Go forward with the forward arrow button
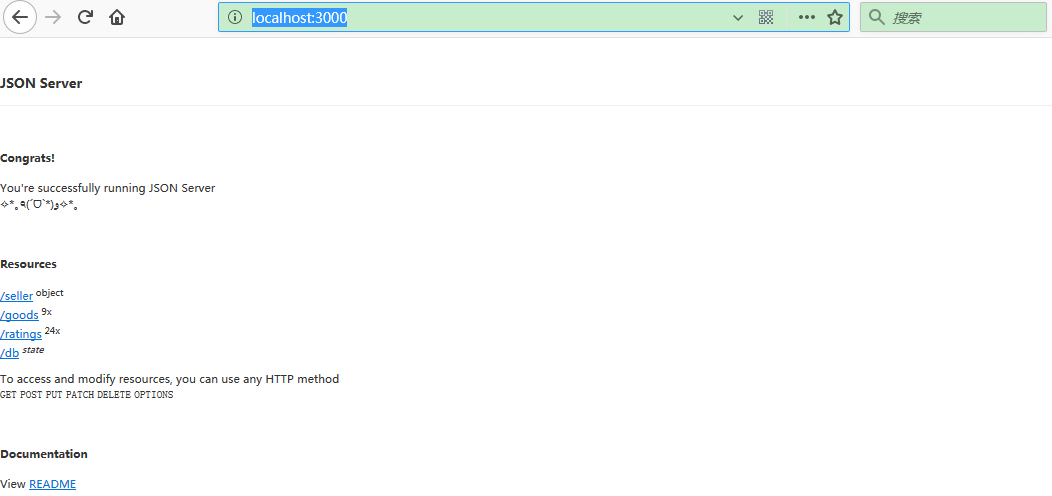 pos(53,17)
